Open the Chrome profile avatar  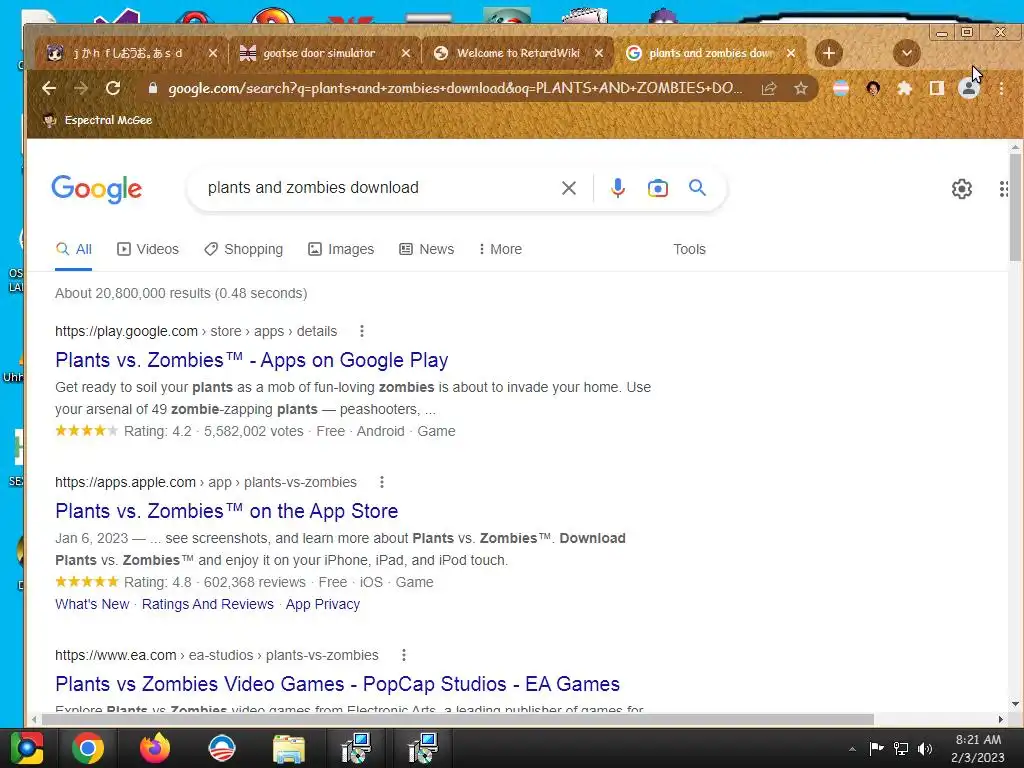click(968, 88)
